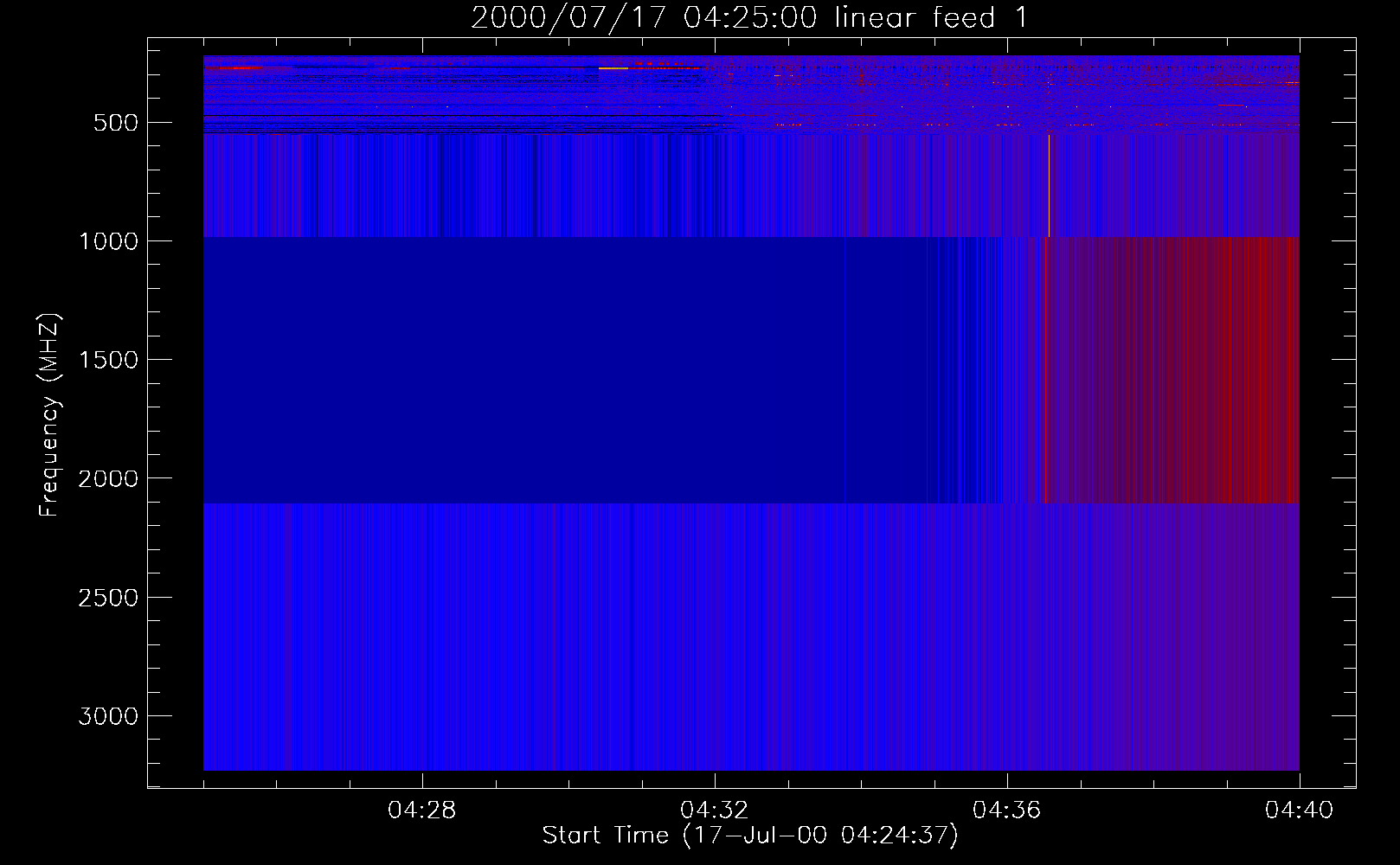Click the 1500 frequency tick label

click(x=108, y=360)
